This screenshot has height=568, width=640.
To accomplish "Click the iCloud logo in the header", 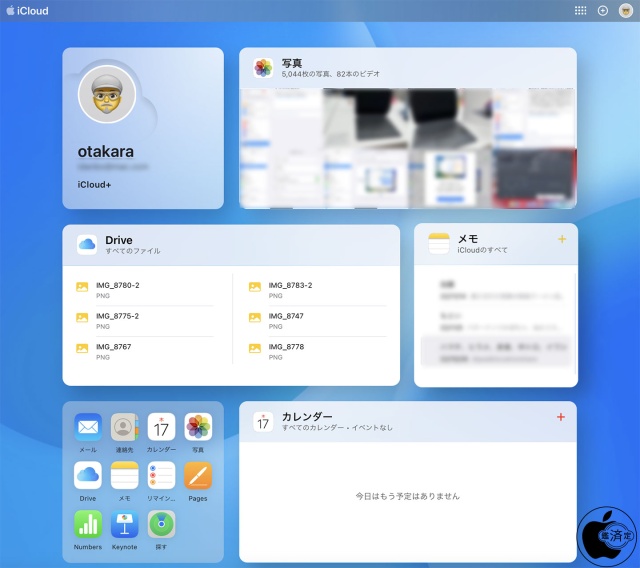I will point(27,11).
